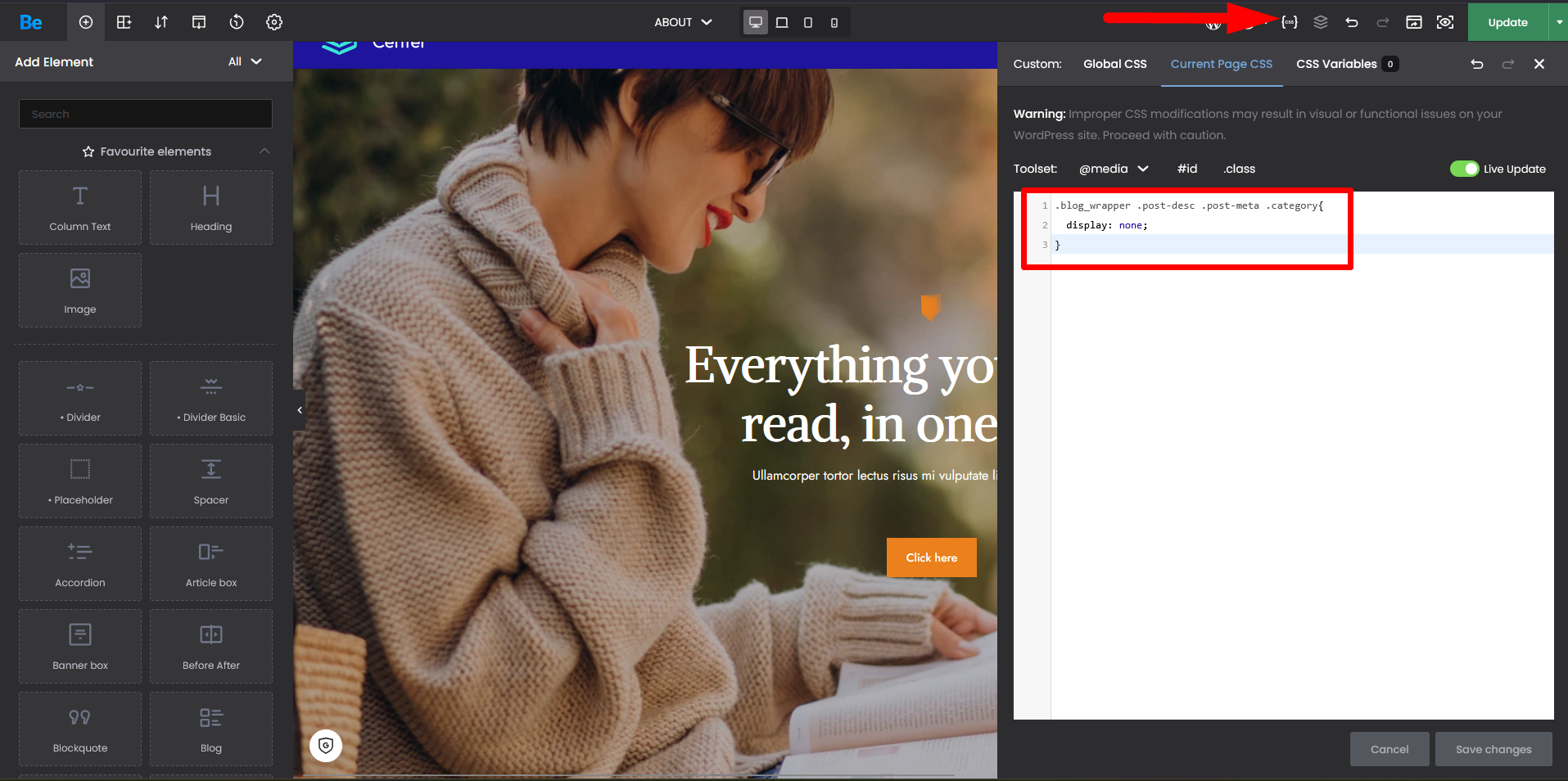This screenshot has height=781, width=1568.
Task: Open the revisions history icon
Action: click(237, 22)
